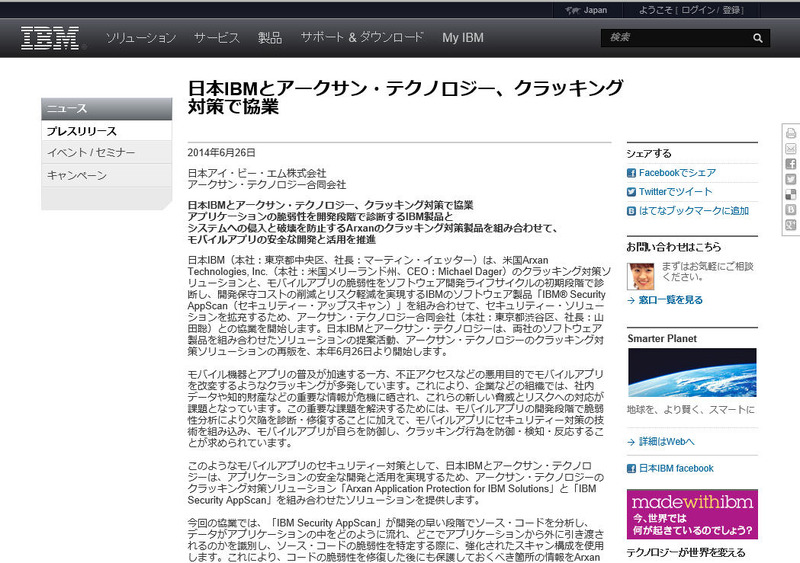Click the print icon in the side toolbar
The image size is (800, 563).
tap(791, 133)
